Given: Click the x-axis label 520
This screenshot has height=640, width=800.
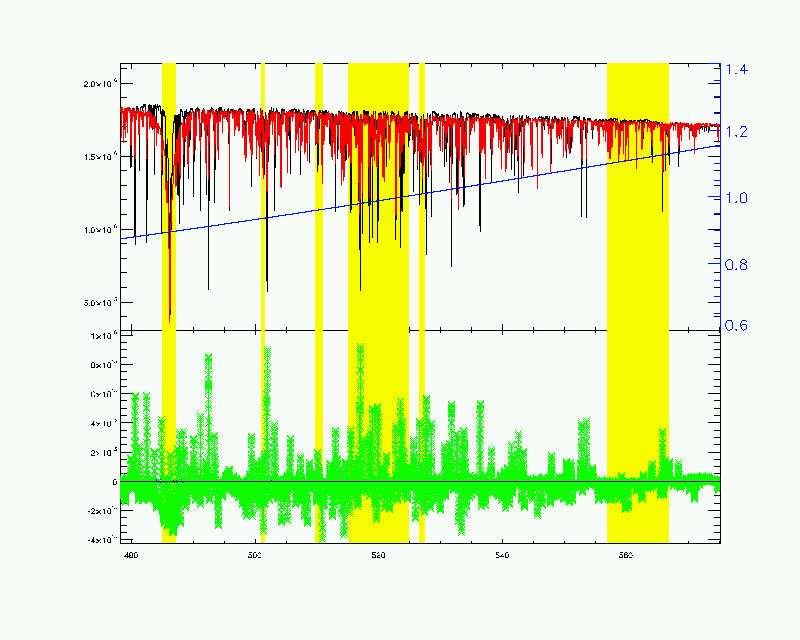Looking at the screenshot, I should point(378,555).
